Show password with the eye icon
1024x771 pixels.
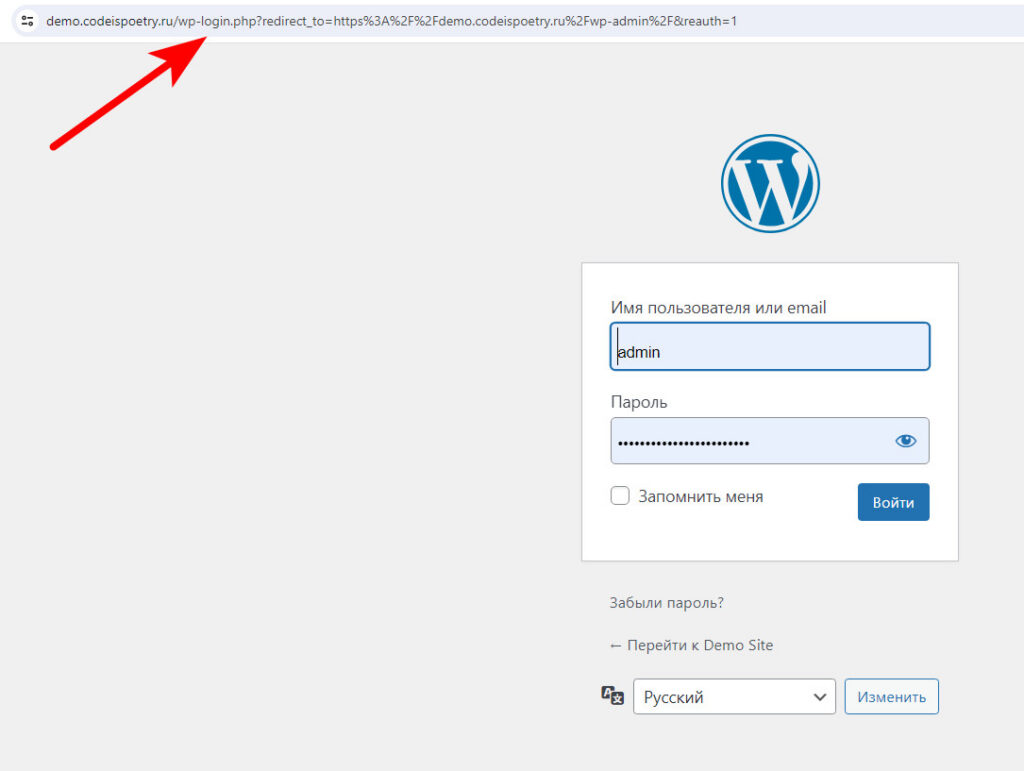905,441
